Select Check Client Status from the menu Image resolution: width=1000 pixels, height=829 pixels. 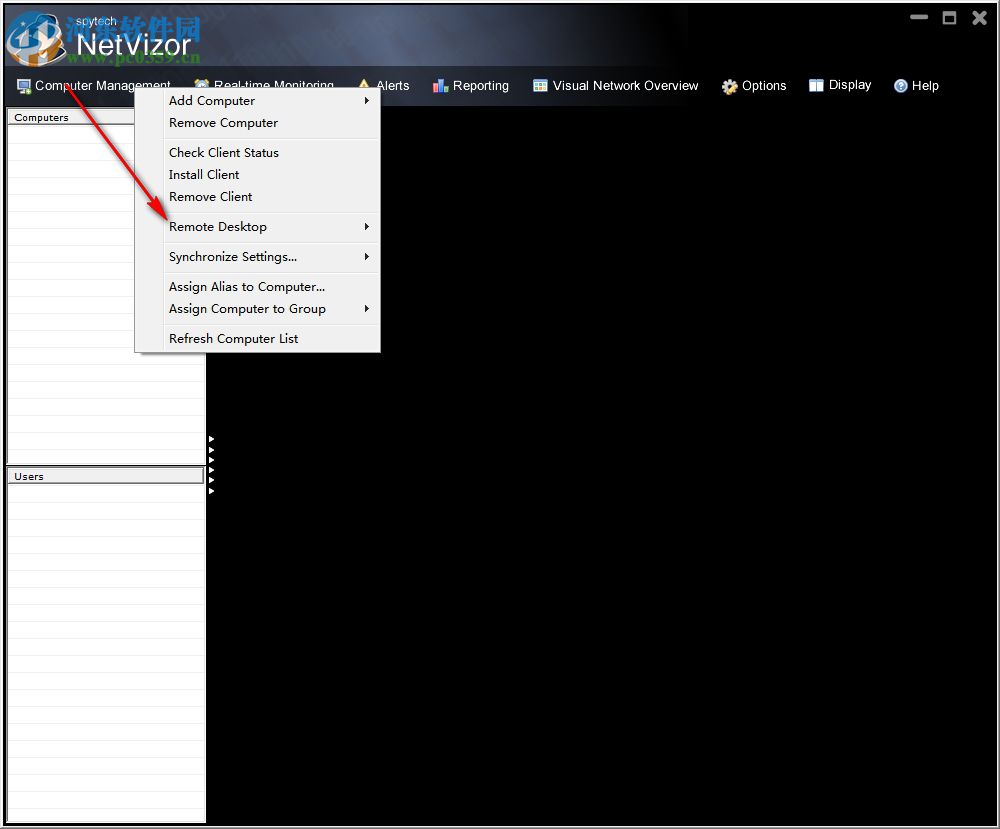coord(223,152)
